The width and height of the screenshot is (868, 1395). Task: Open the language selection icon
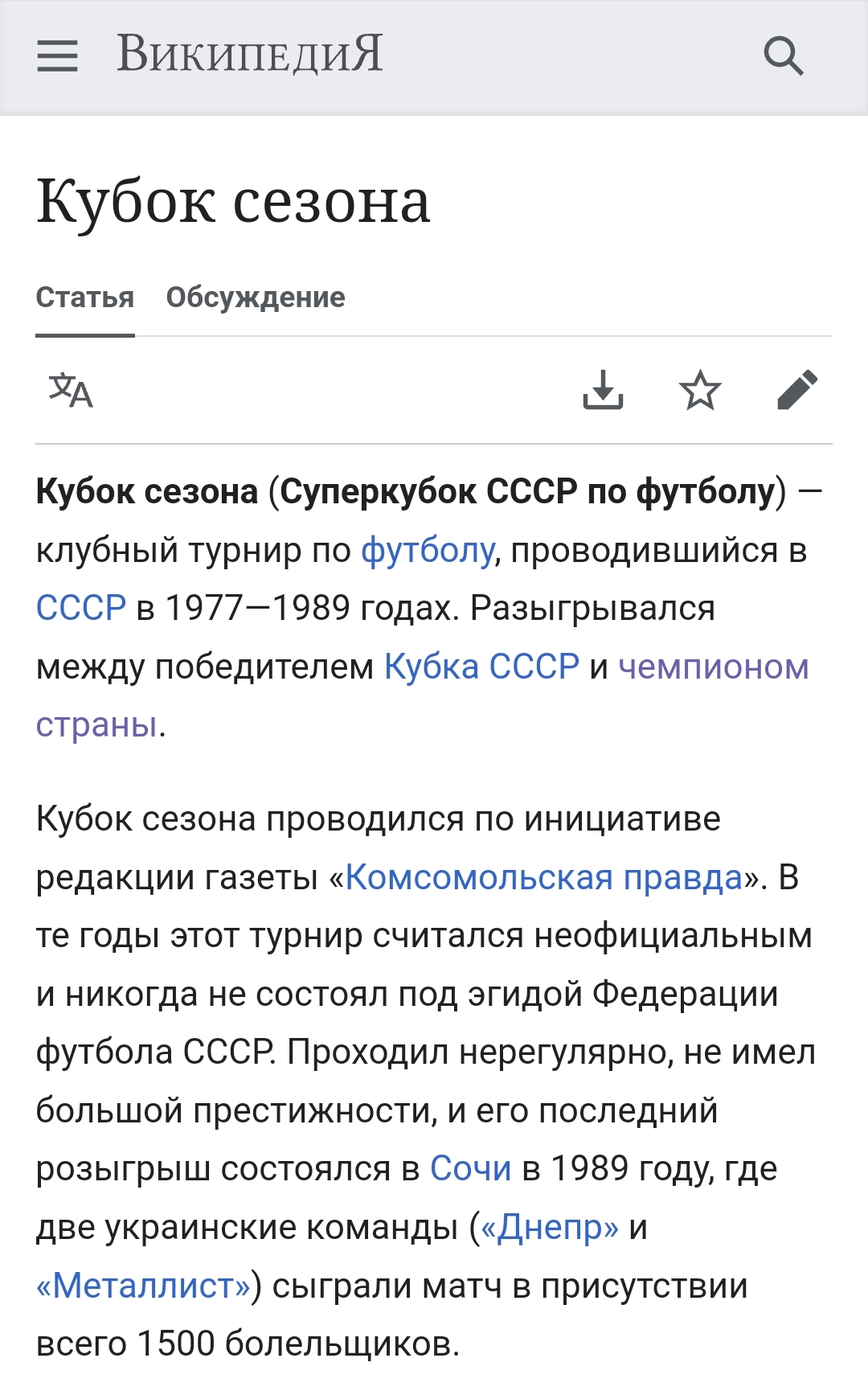(71, 390)
